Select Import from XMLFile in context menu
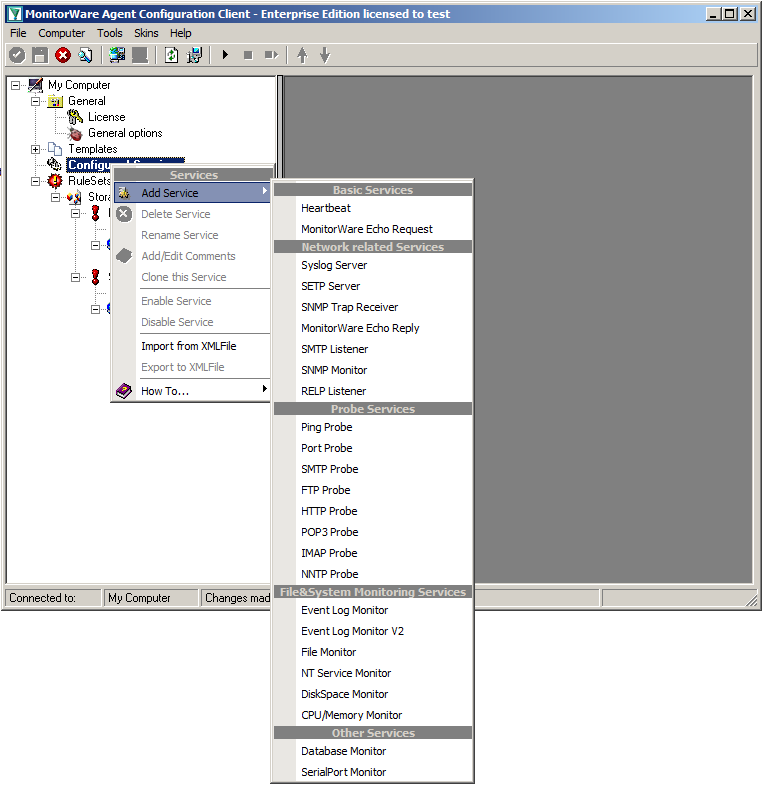Viewport: 763px width, 785px height. [x=188, y=346]
